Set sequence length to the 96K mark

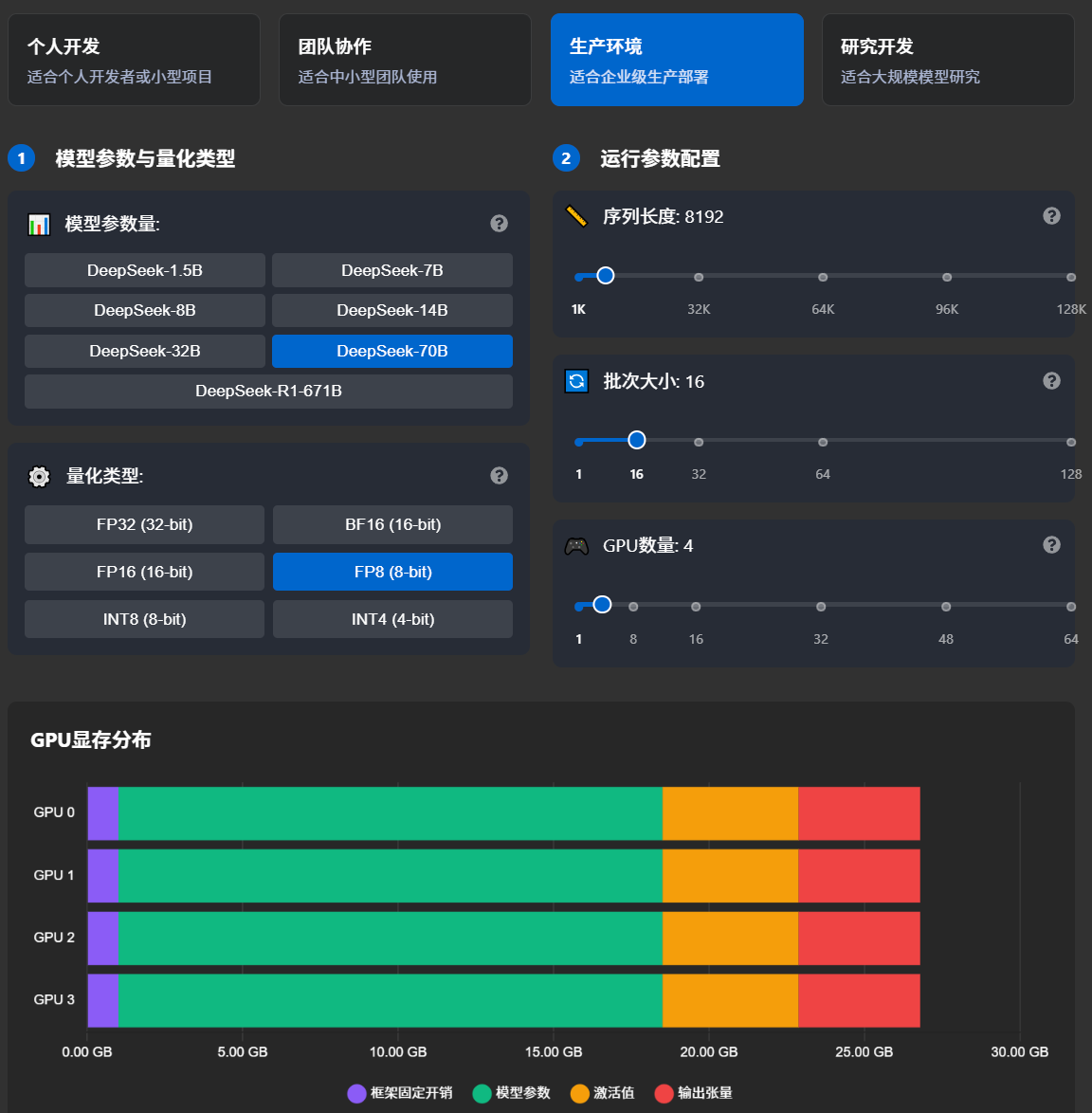point(947,277)
